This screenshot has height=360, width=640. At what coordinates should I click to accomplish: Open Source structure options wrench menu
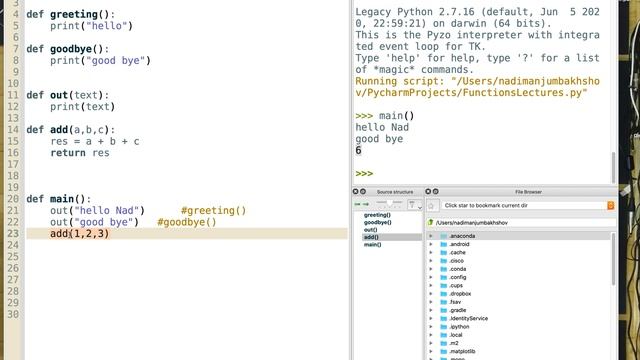414,205
